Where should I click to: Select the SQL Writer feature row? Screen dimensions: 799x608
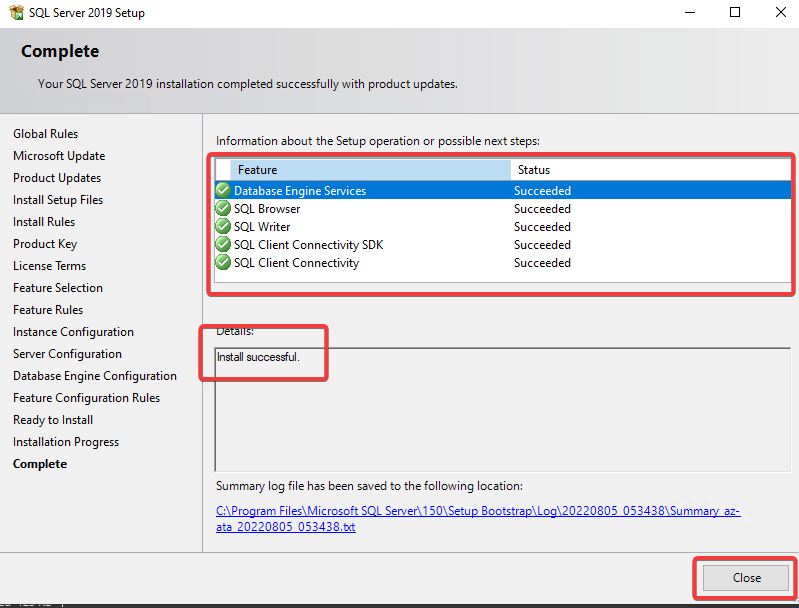[x=503, y=226]
